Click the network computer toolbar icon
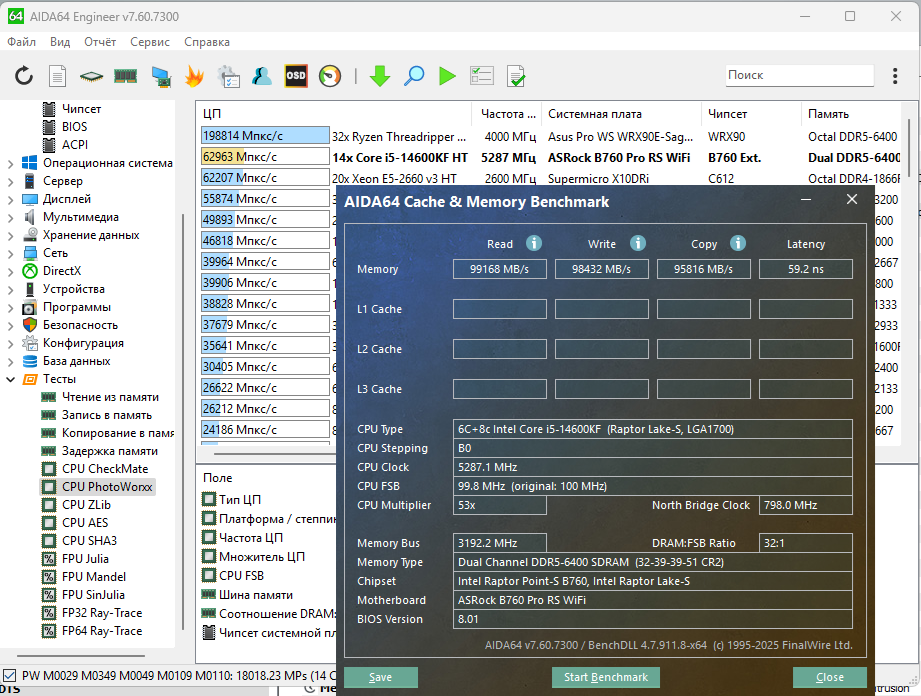The image size is (921, 696). [x=161, y=76]
